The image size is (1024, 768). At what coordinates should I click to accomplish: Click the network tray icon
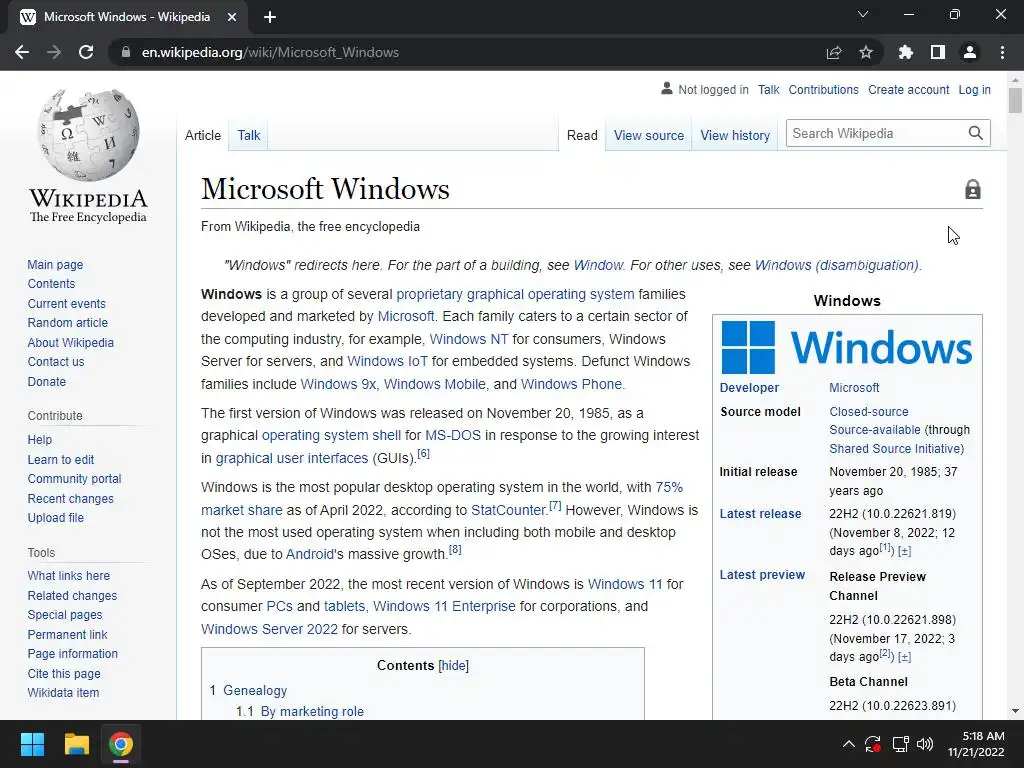(901, 744)
